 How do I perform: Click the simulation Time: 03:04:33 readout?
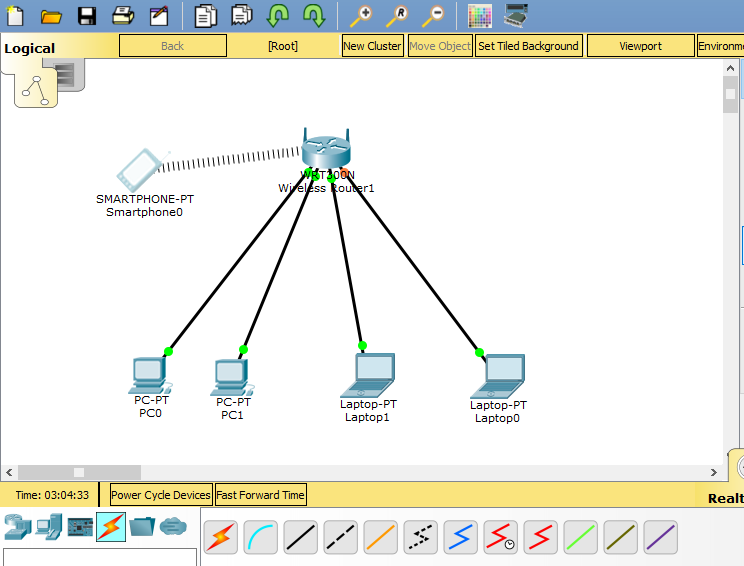point(52,495)
